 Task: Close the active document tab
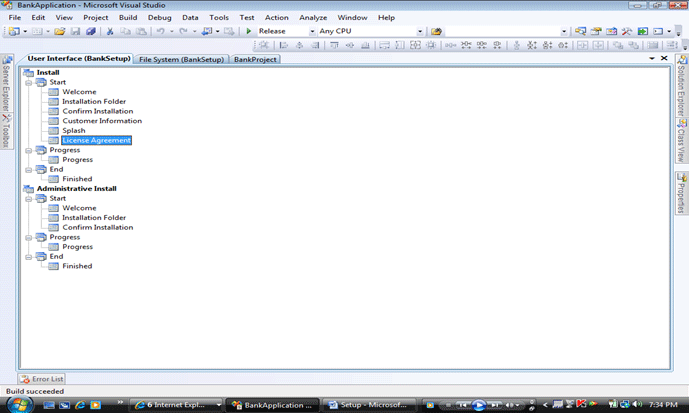tap(664, 58)
